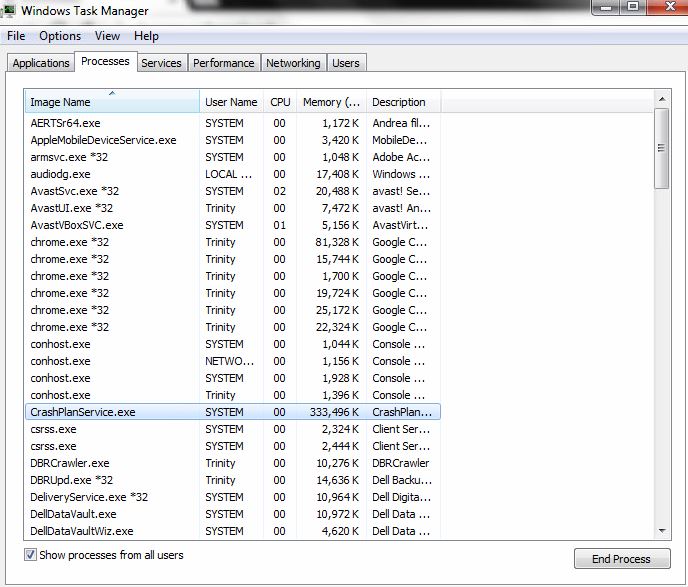Select the armsvc.exe *32 process
This screenshot has width=688, height=587.
click(233, 157)
